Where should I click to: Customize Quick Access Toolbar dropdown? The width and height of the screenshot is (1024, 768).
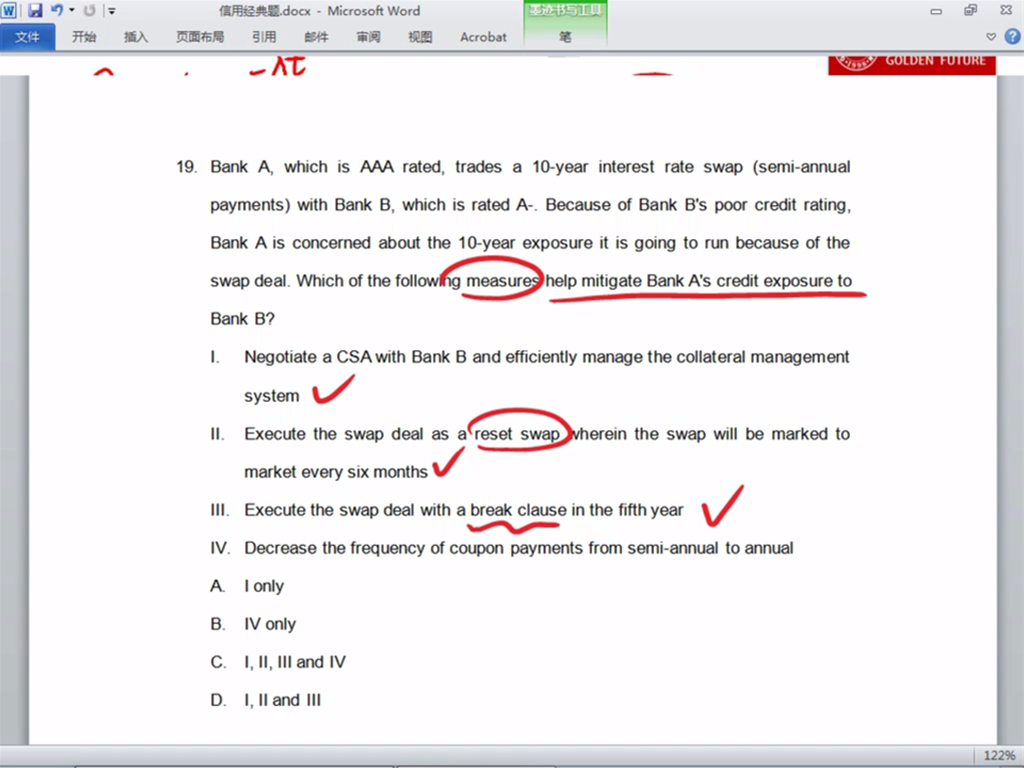coord(112,11)
